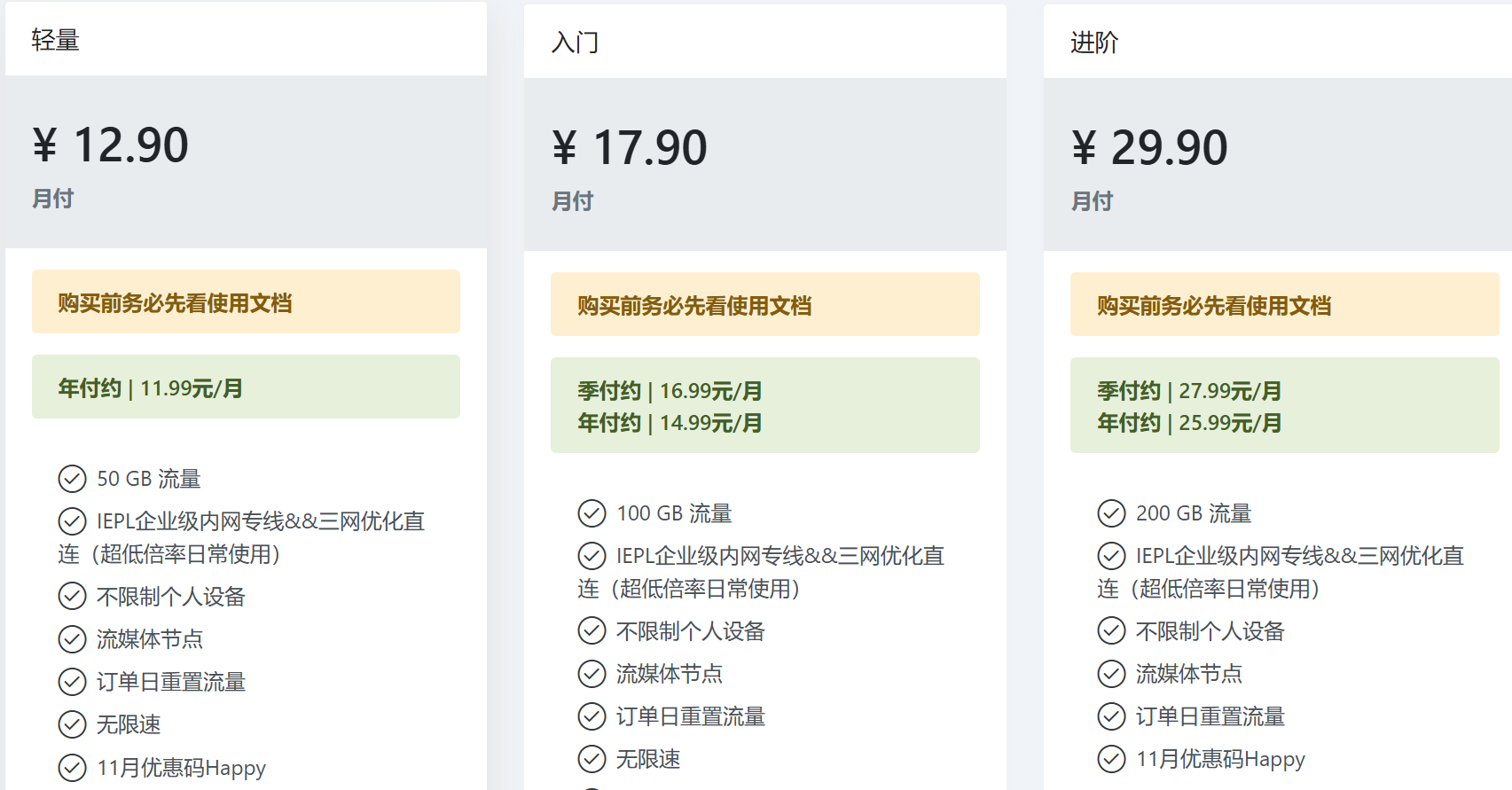
Task: Select the 入门 plan title
Action: (x=575, y=43)
